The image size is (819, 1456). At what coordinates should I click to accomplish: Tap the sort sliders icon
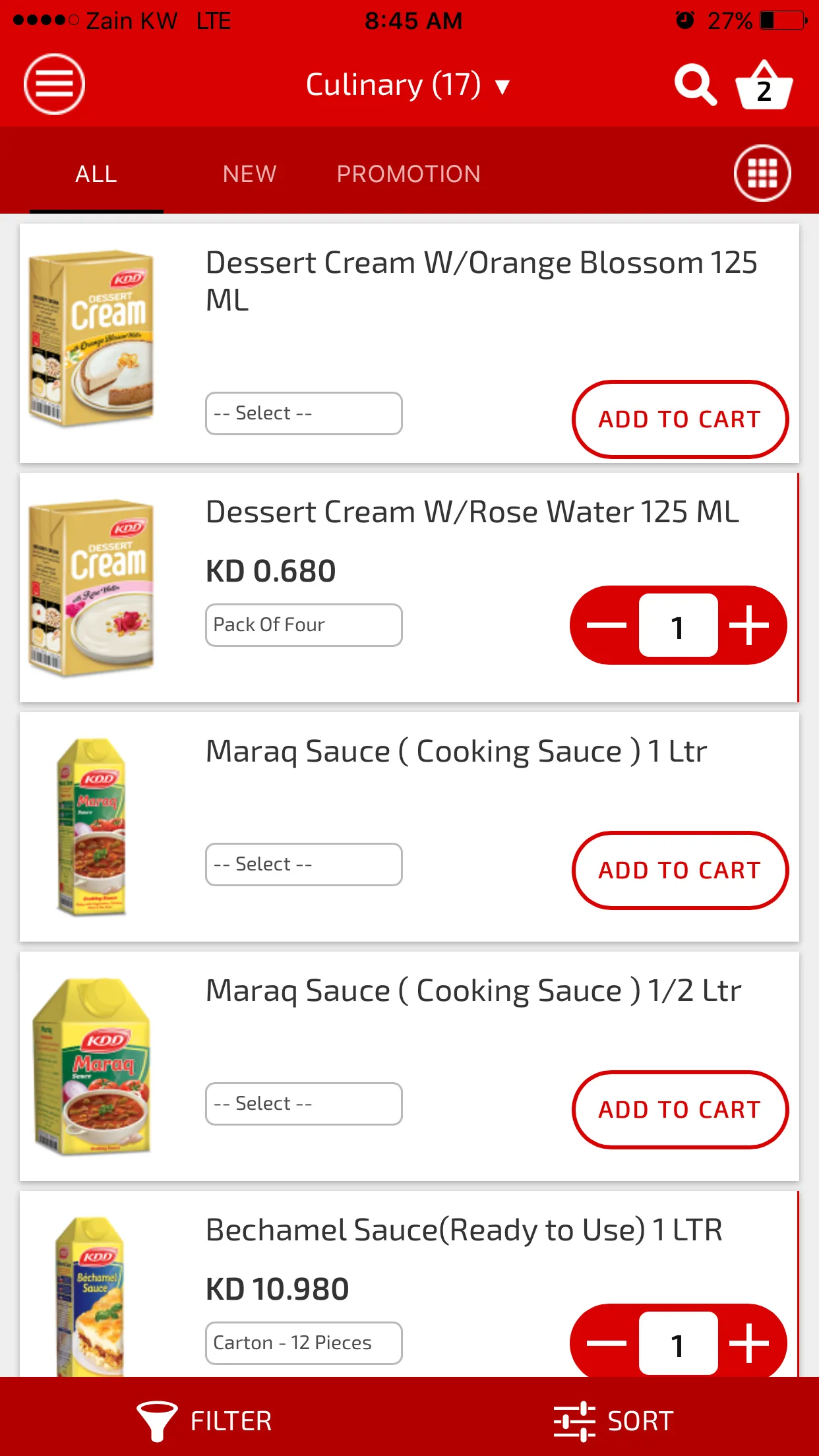(x=574, y=1421)
